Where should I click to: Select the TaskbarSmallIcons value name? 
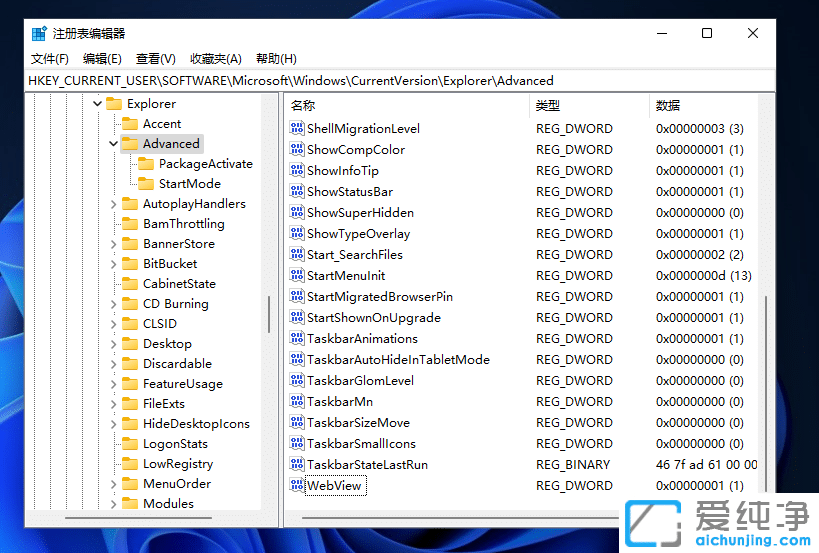point(361,443)
